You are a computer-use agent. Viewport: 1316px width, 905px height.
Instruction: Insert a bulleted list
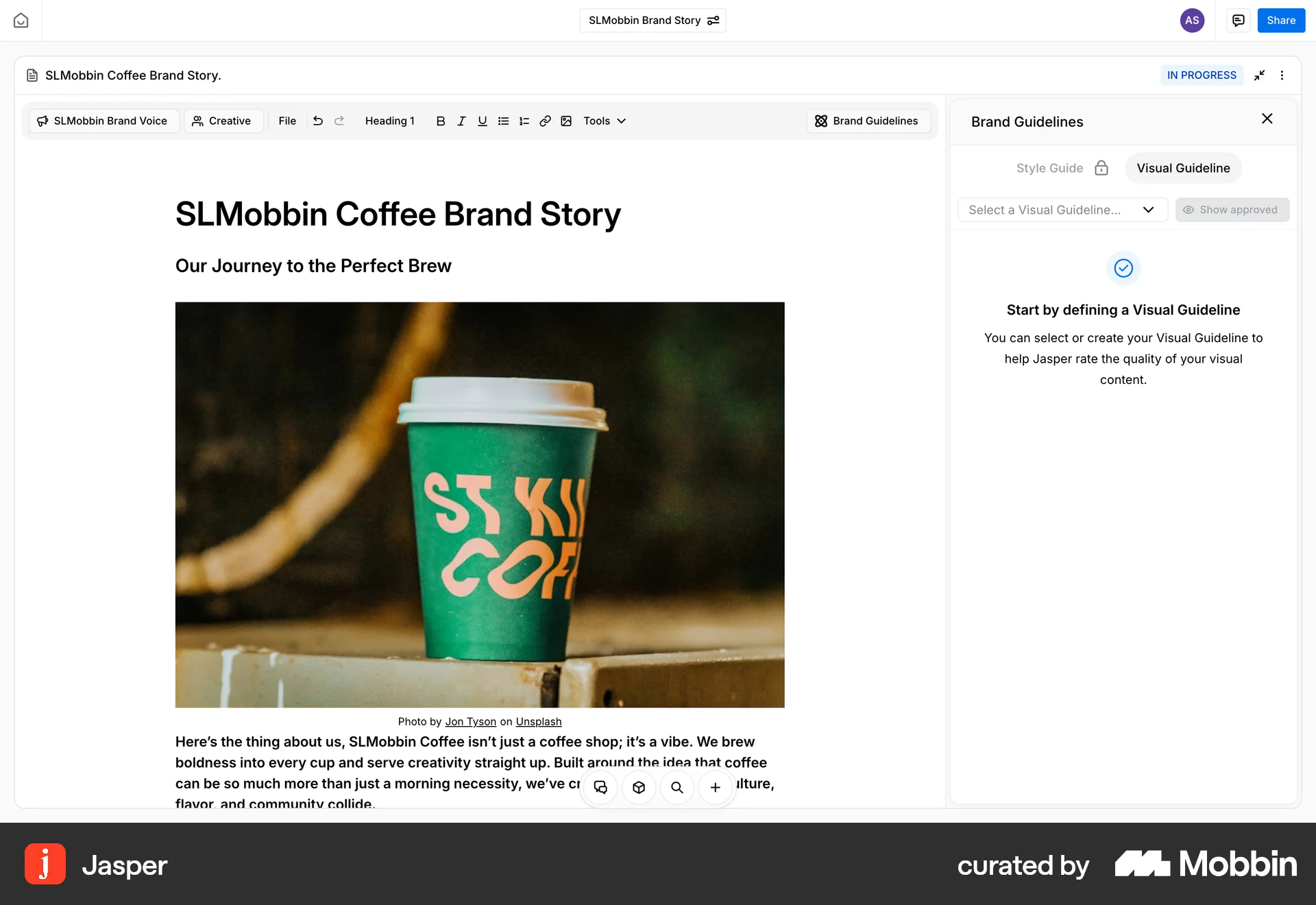(x=503, y=121)
